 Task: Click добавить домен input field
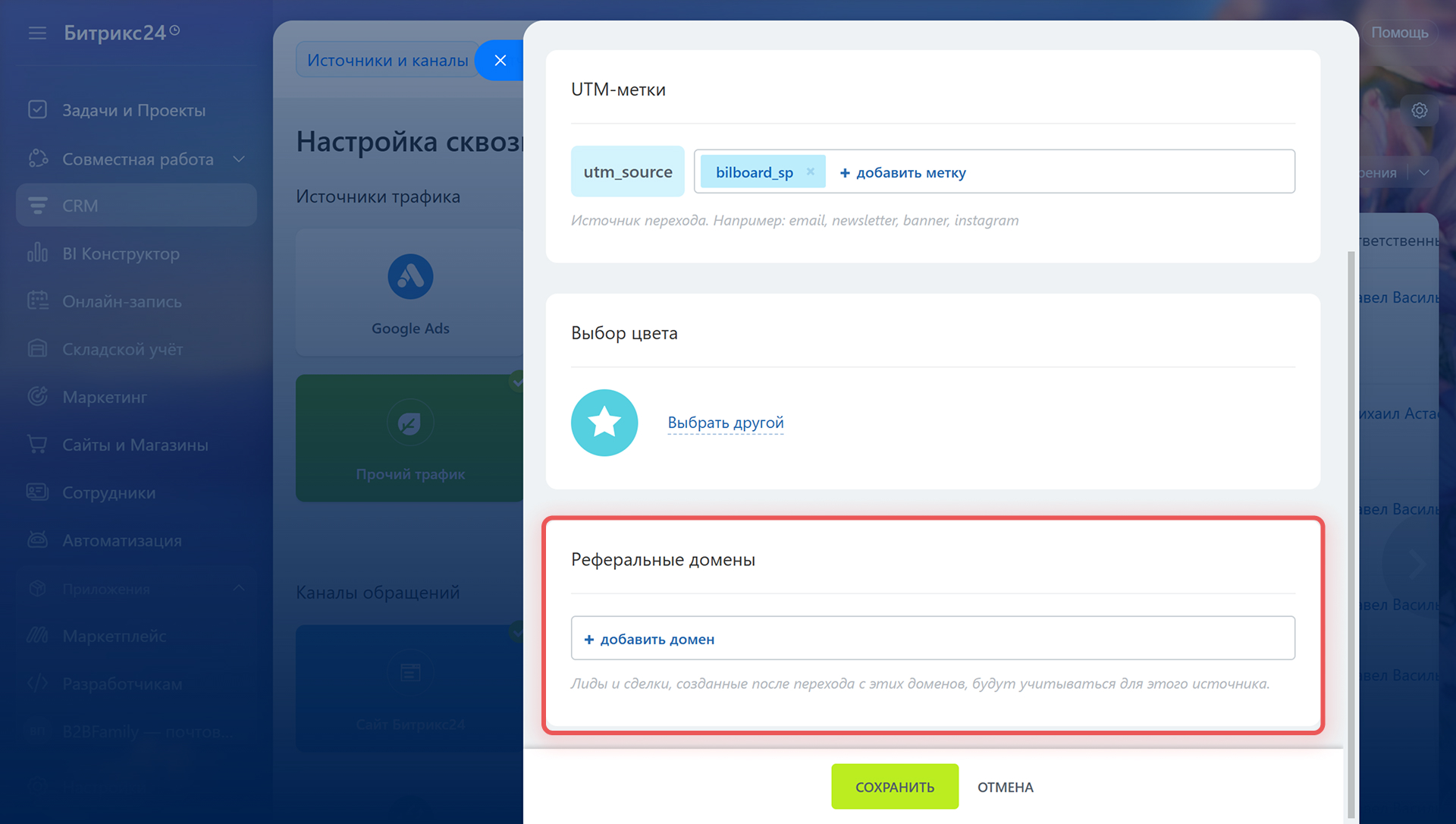[657, 639]
